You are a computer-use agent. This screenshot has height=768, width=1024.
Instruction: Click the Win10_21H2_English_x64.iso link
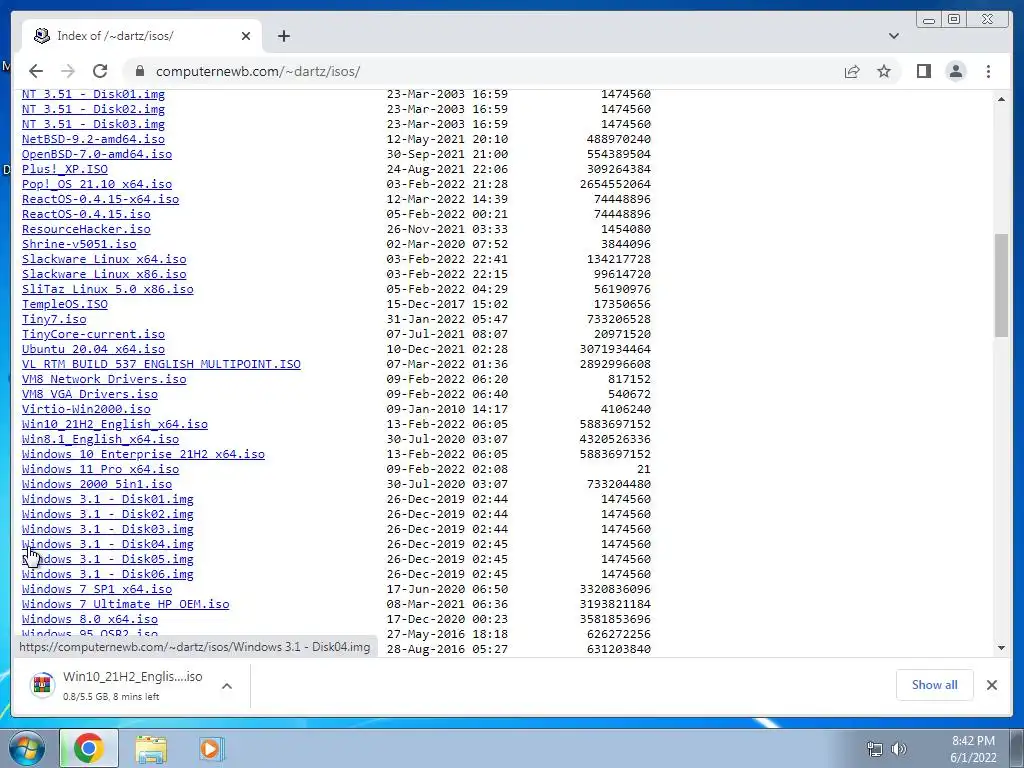click(x=115, y=424)
